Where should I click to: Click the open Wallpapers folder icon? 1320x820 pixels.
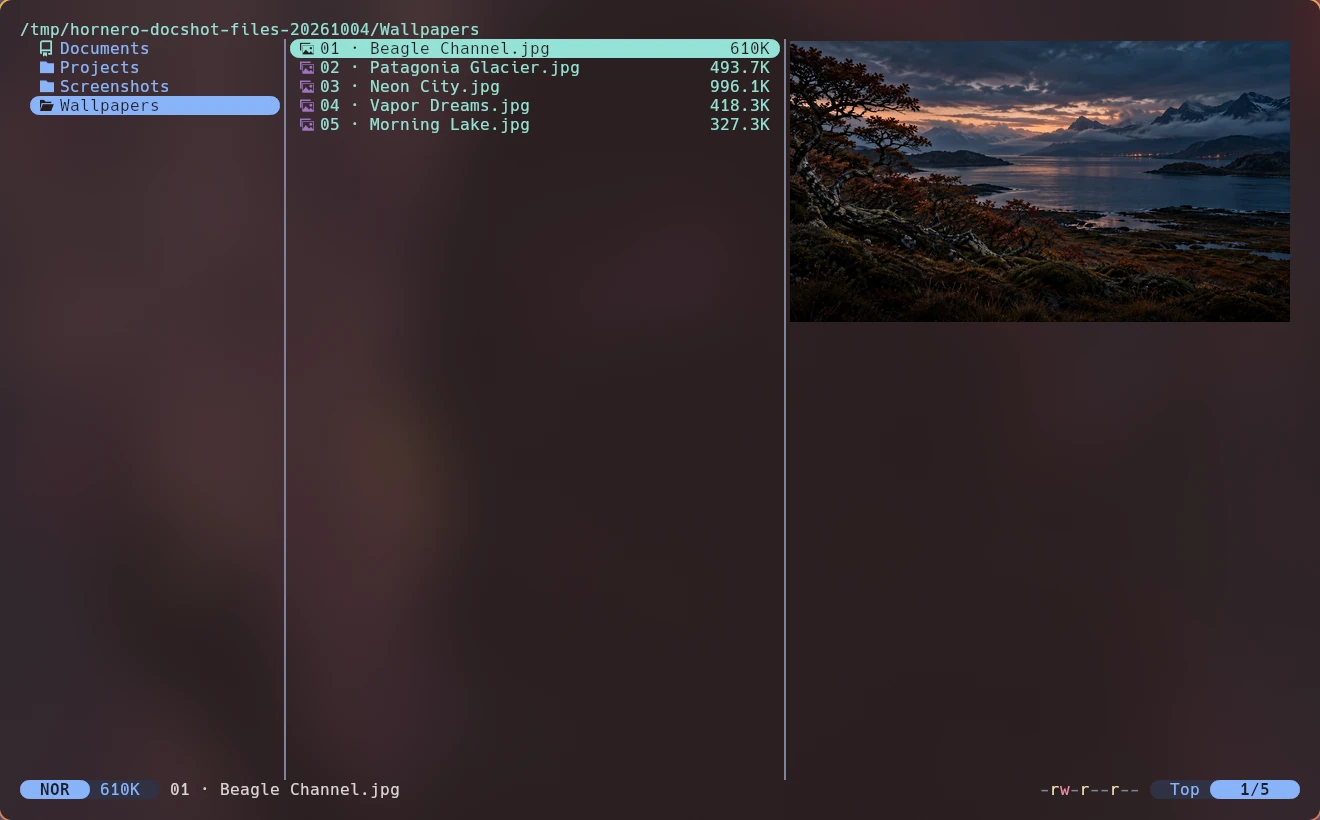46,105
